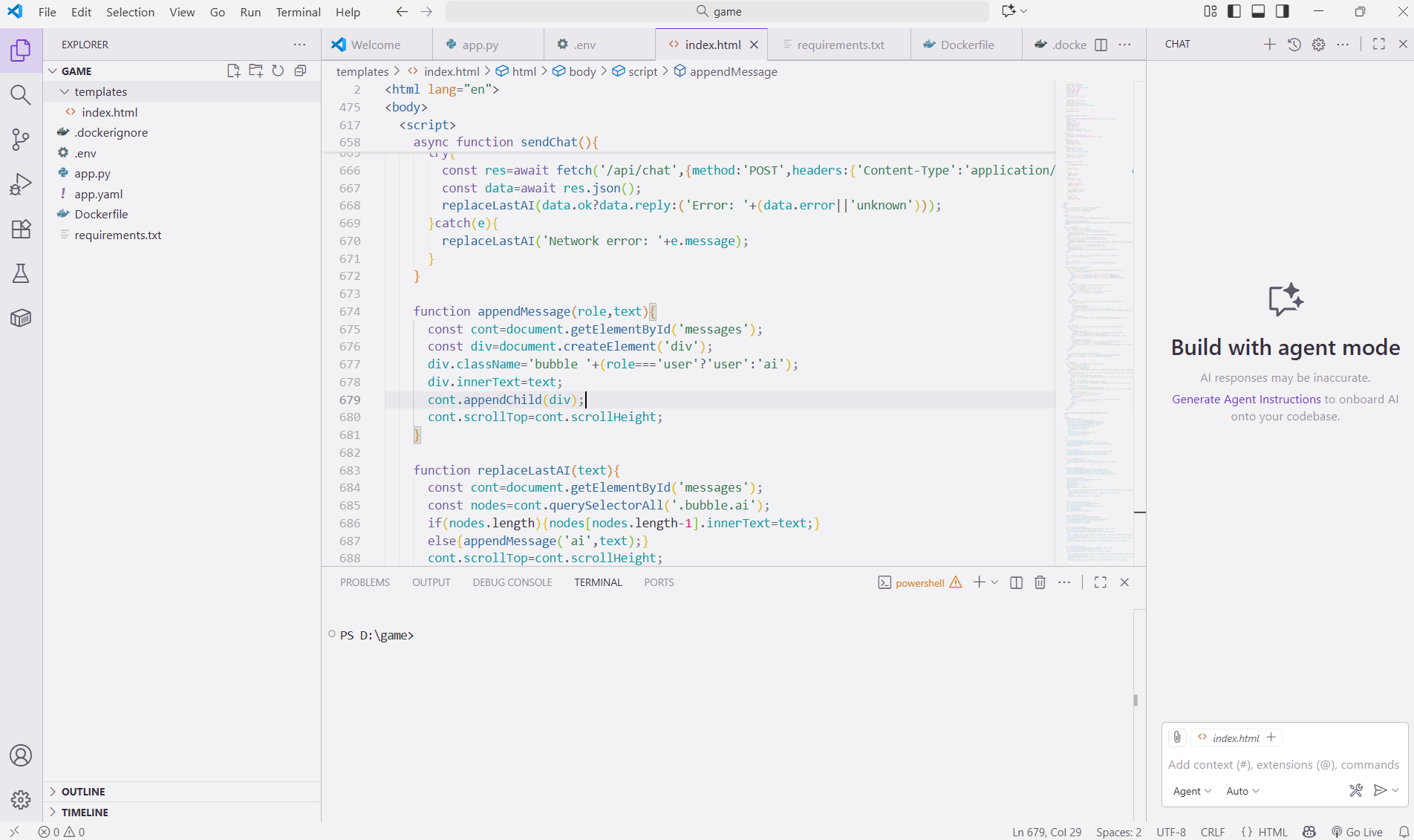Image resolution: width=1414 pixels, height=840 pixels.
Task: Open notifications bell in status bar
Action: tap(1404, 832)
